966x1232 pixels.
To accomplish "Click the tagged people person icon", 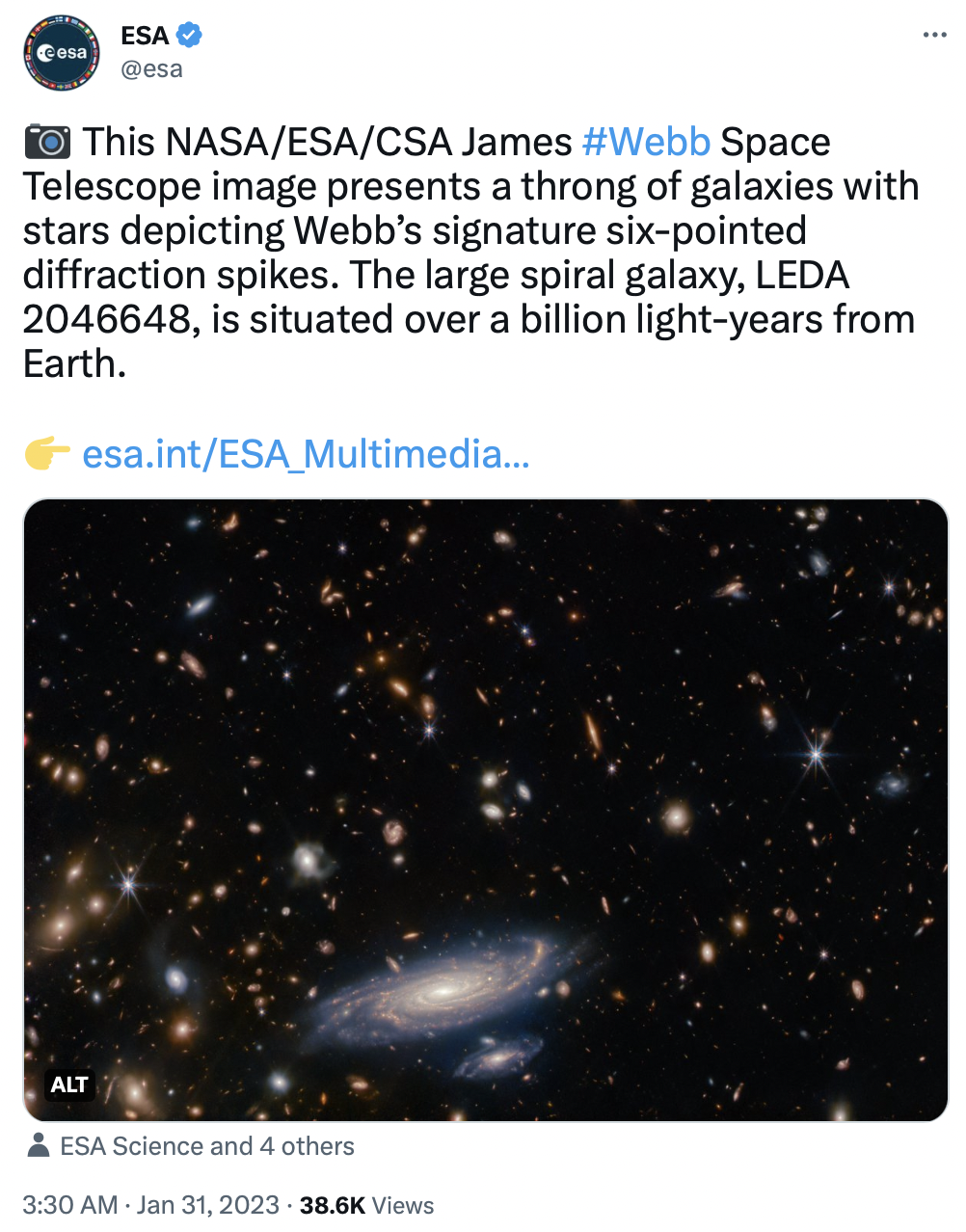I will (39, 1145).
